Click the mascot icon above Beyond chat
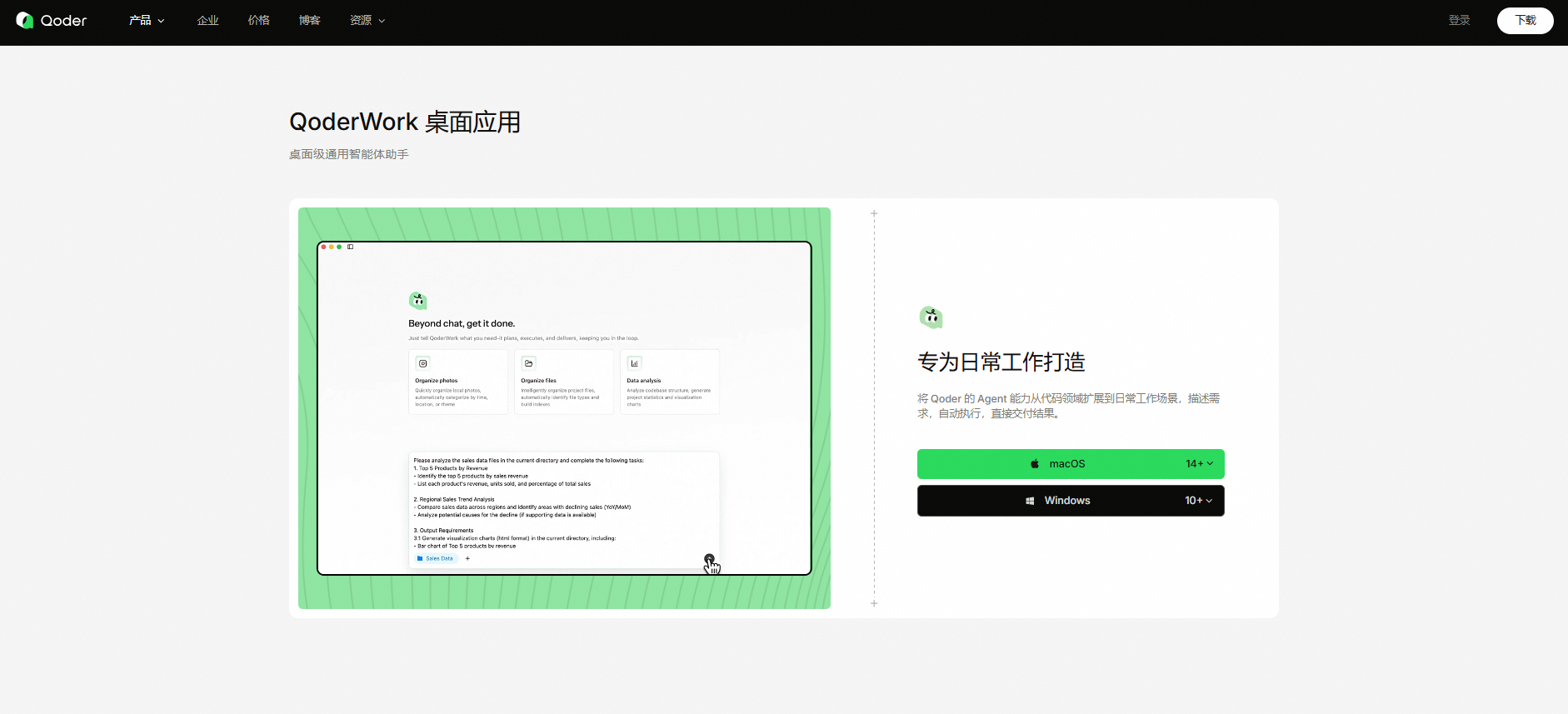The image size is (1568, 714). coord(417,301)
